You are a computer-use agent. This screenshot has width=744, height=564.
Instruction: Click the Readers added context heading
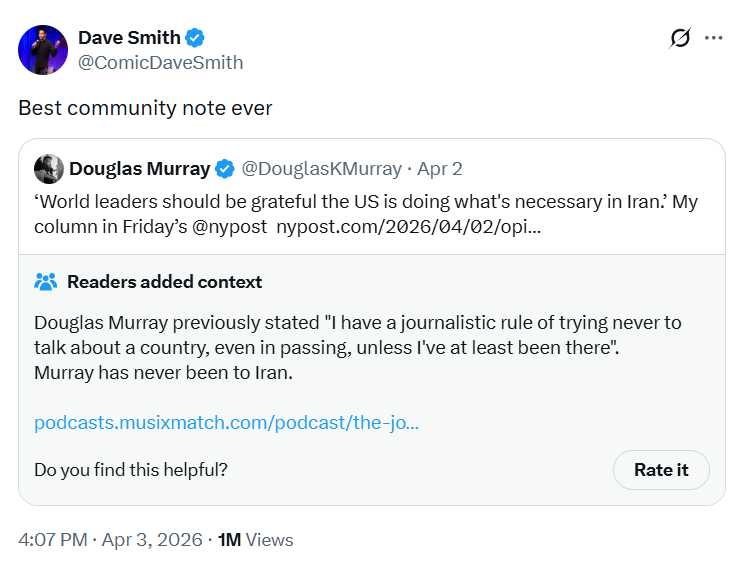point(164,282)
